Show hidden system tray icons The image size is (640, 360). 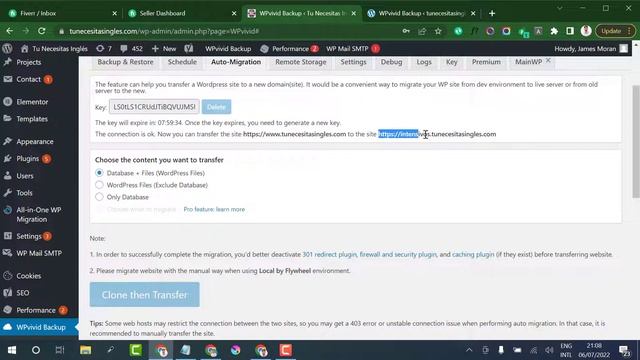click(469, 350)
